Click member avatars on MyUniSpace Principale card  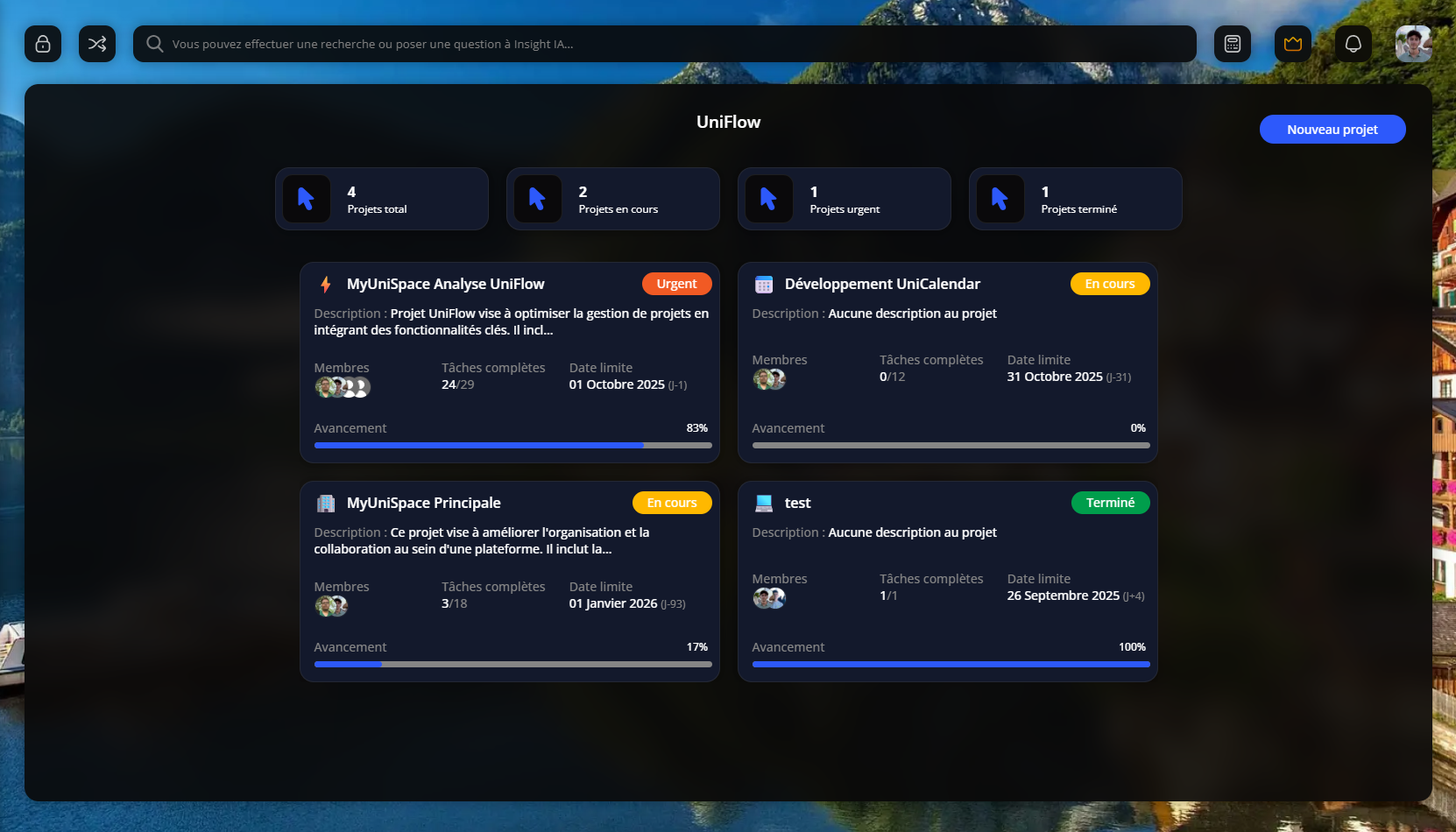point(331,606)
